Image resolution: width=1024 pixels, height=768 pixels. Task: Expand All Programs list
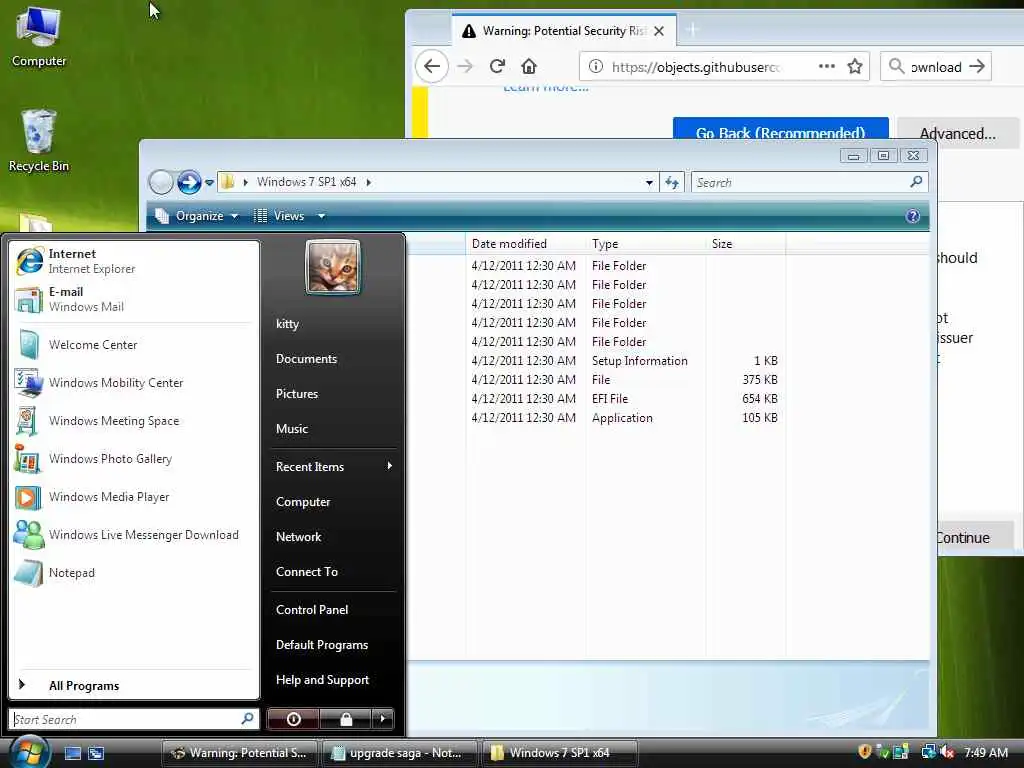134,686
